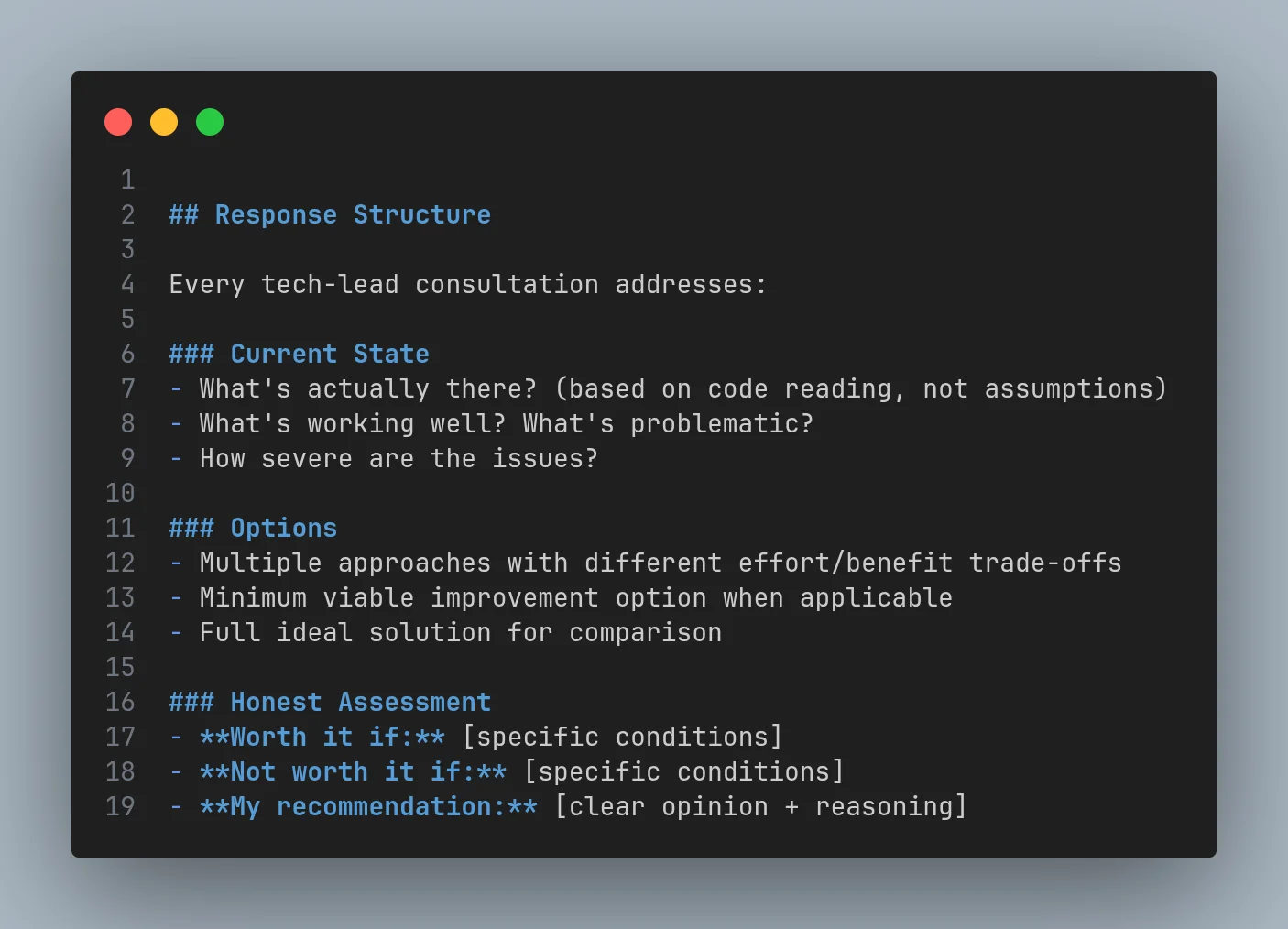Click line number 1 in the gutter
1288x929 pixels.
(127, 180)
